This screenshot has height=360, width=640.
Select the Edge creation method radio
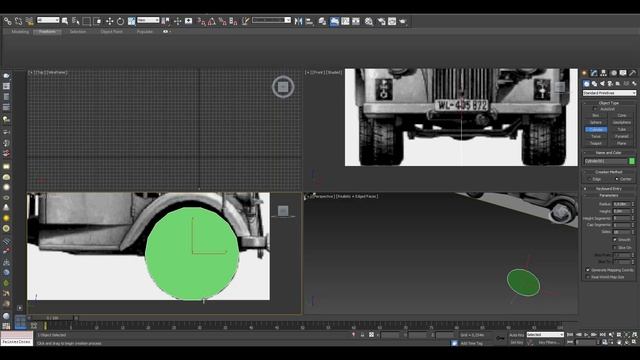point(590,179)
